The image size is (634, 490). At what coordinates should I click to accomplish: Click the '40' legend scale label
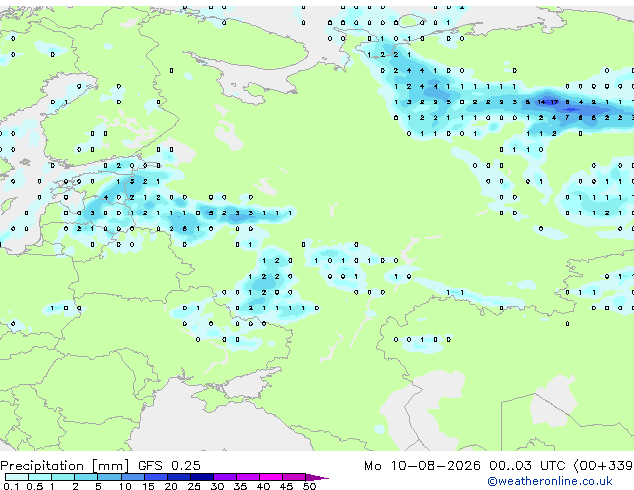tap(263, 486)
